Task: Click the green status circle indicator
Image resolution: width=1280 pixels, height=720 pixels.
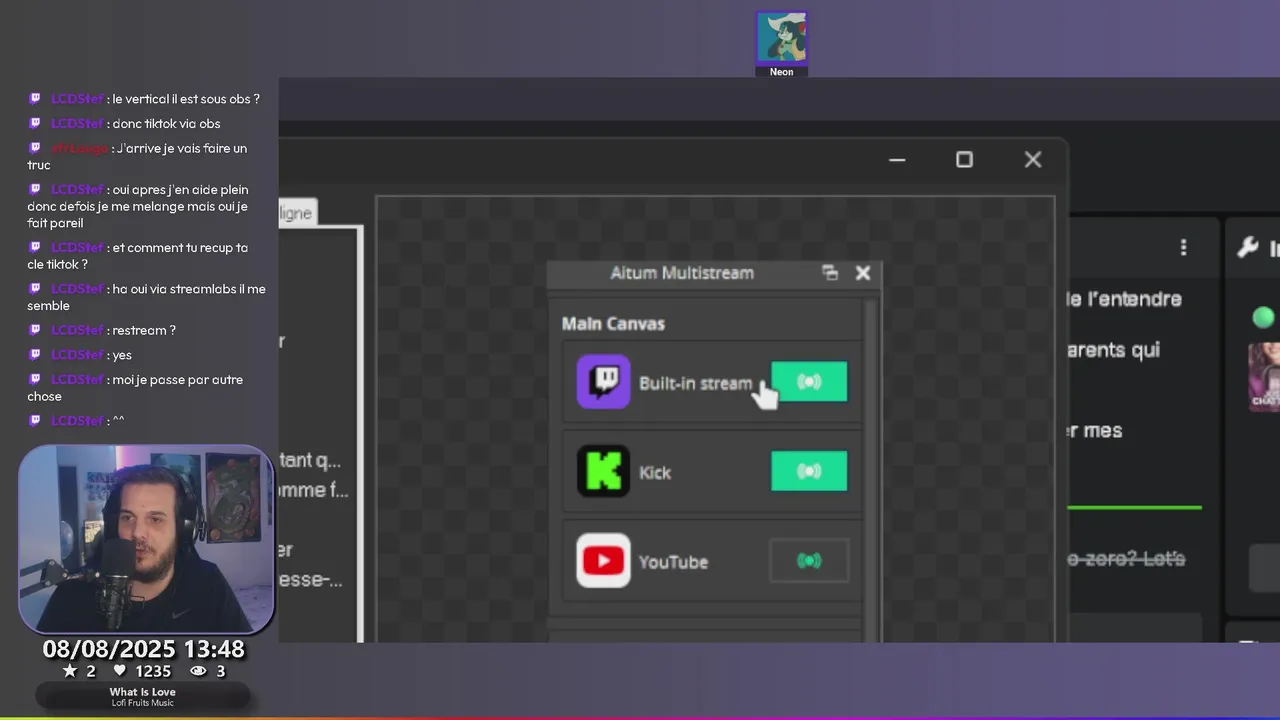Action: point(1263,317)
